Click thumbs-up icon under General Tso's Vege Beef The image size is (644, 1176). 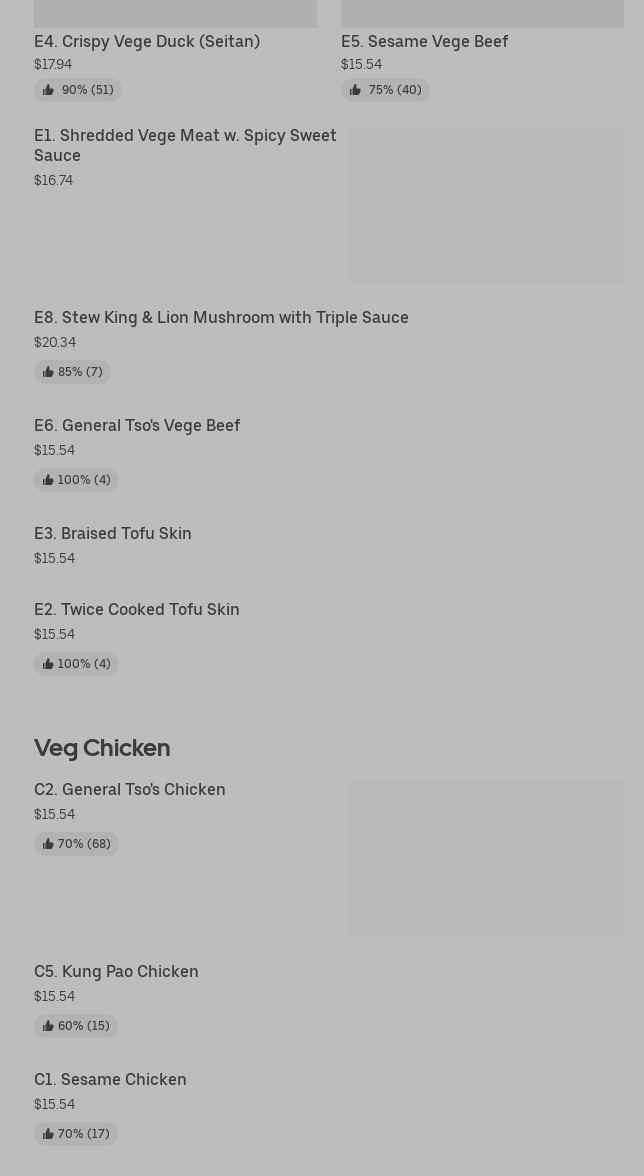click(48, 480)
